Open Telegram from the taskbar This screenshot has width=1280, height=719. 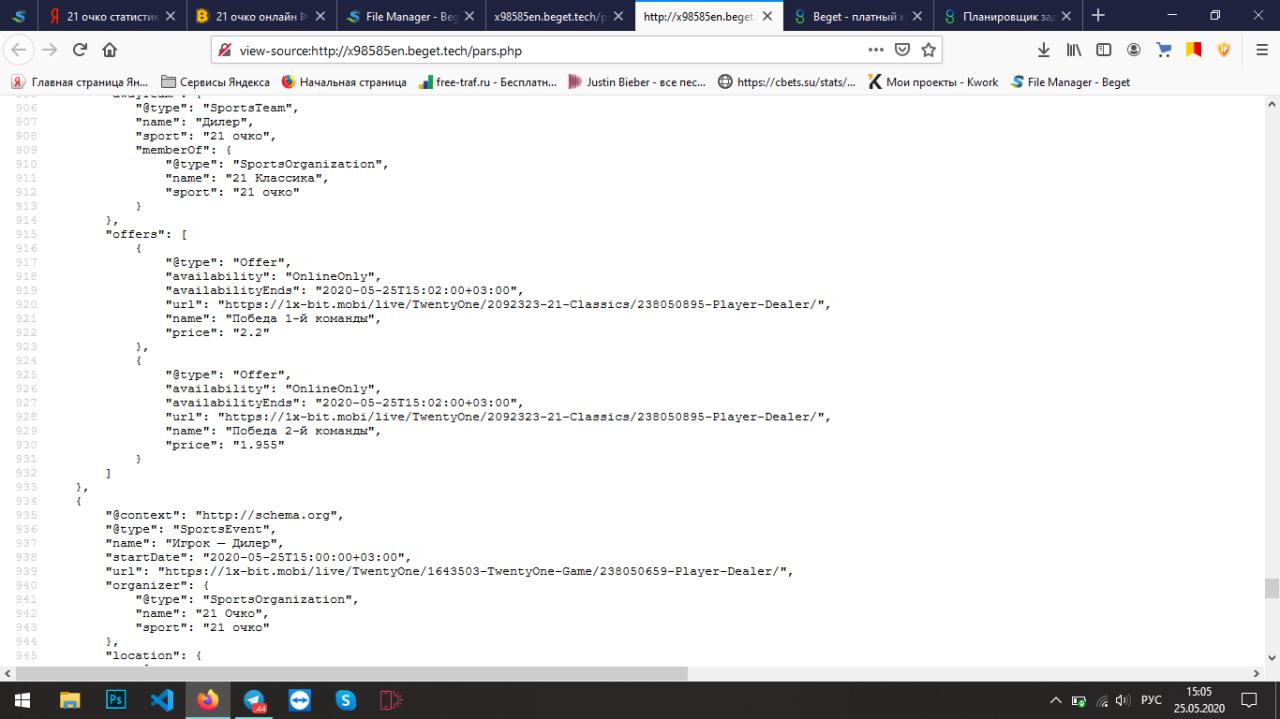tap(254, 700)
